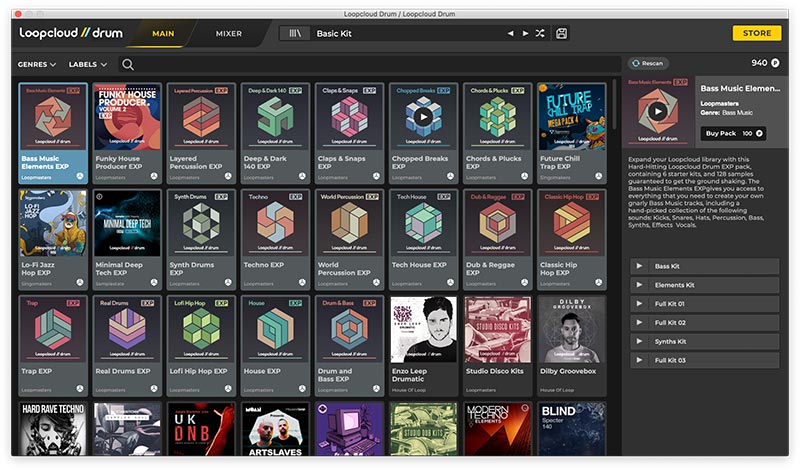Open the Genres dropdown filter

pyautogui.click(x=37, y=64)
